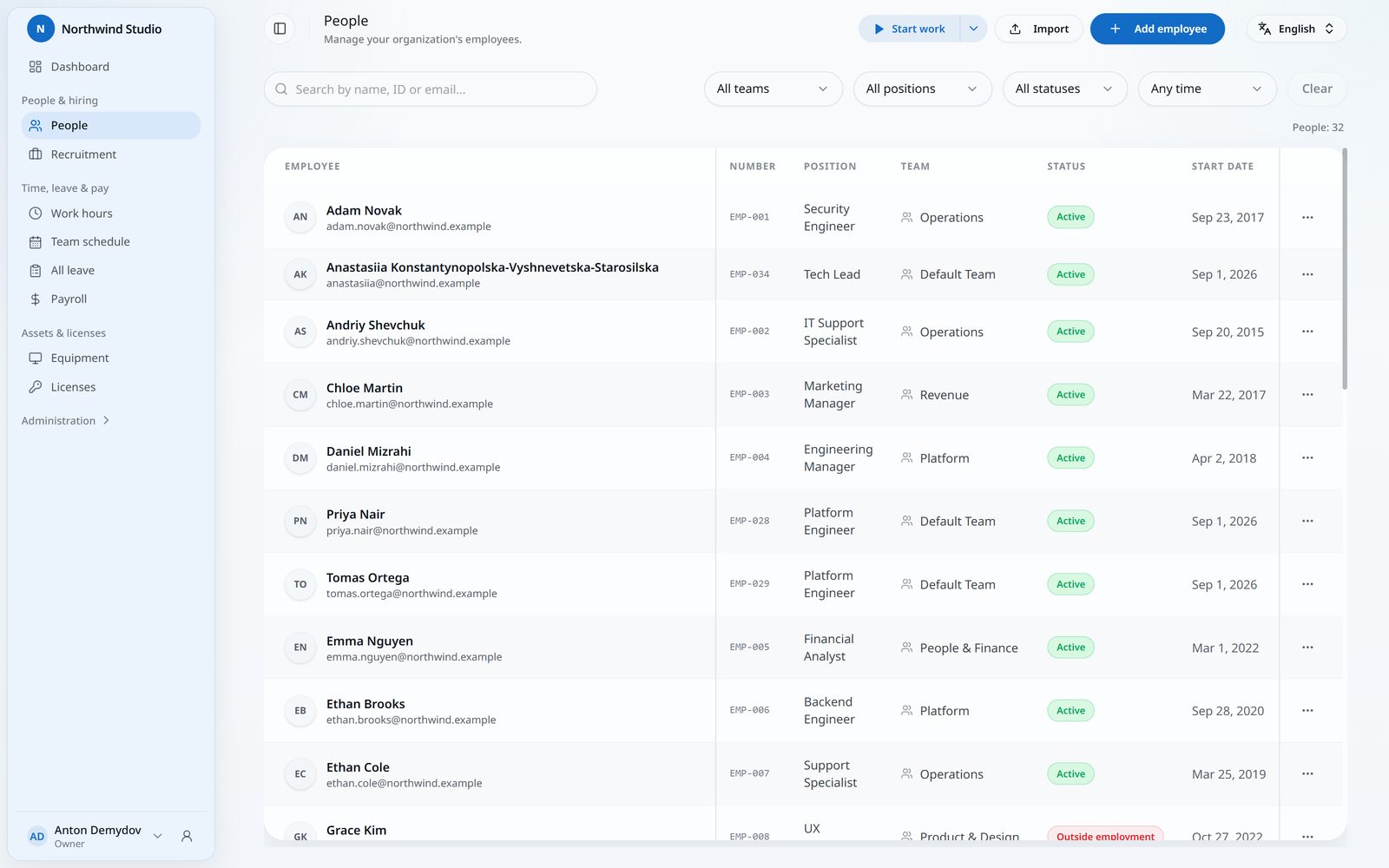
Task: Click the employee search field
Action: click(x=431, y=89)
